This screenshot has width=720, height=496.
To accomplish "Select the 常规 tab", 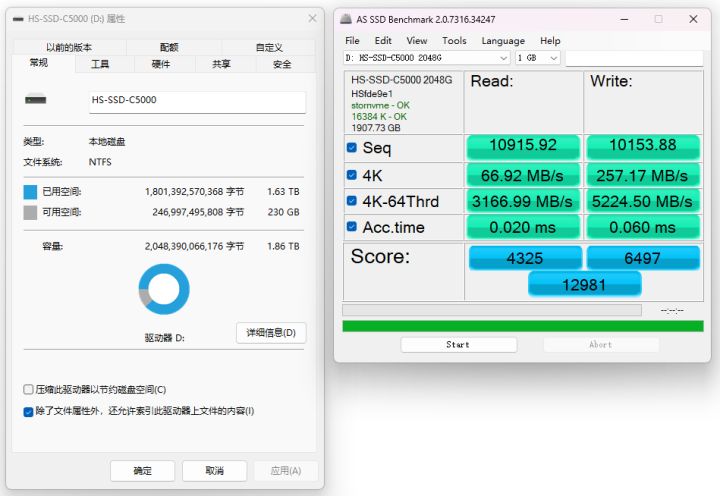I will tap(39, 63).
